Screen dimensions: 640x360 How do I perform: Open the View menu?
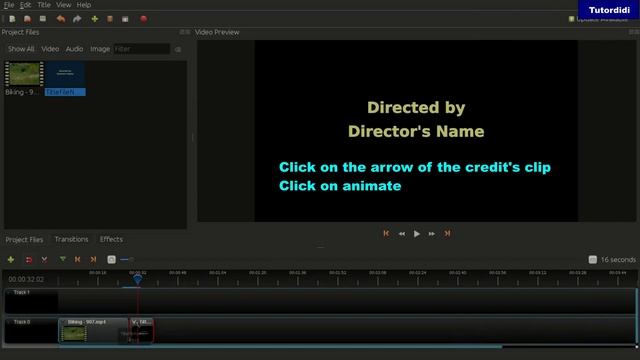63,5
